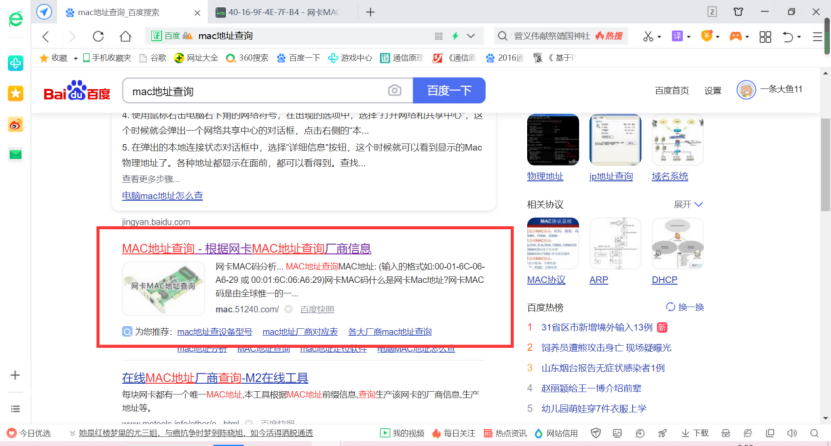Open the DHCP related link
This screenshot has height=446, width=831.
click(x=665, y=280)
